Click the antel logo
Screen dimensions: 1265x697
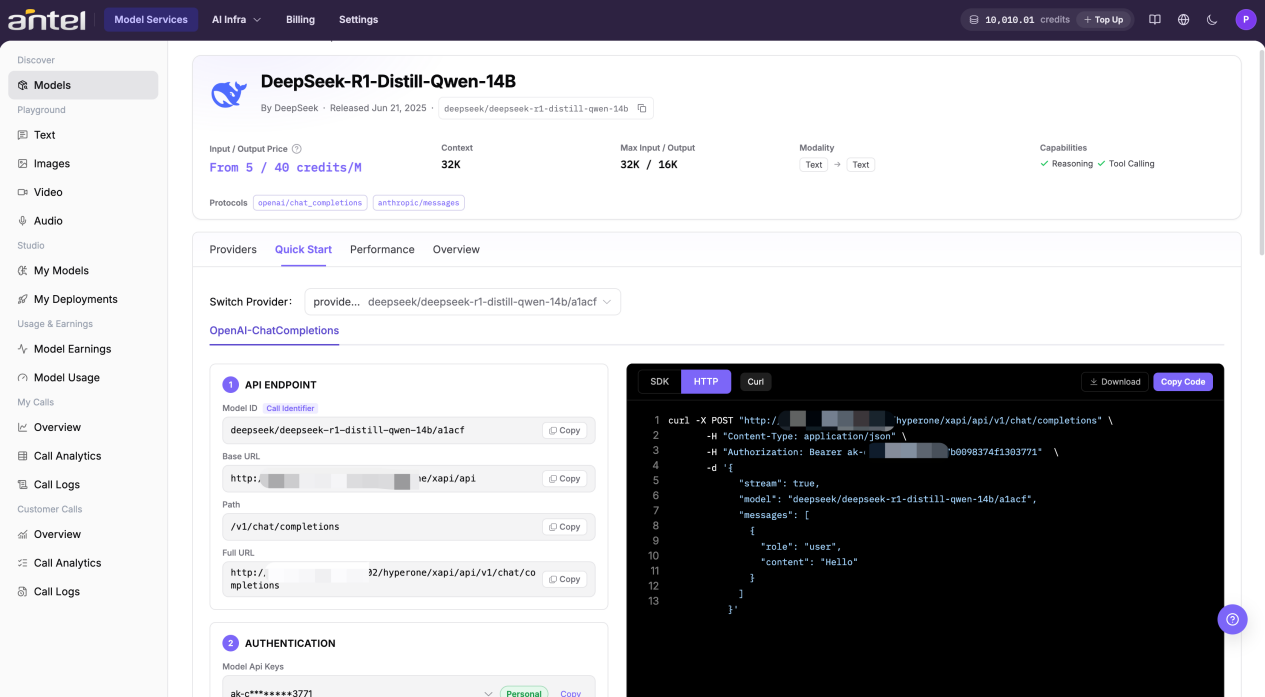point(46,18)
